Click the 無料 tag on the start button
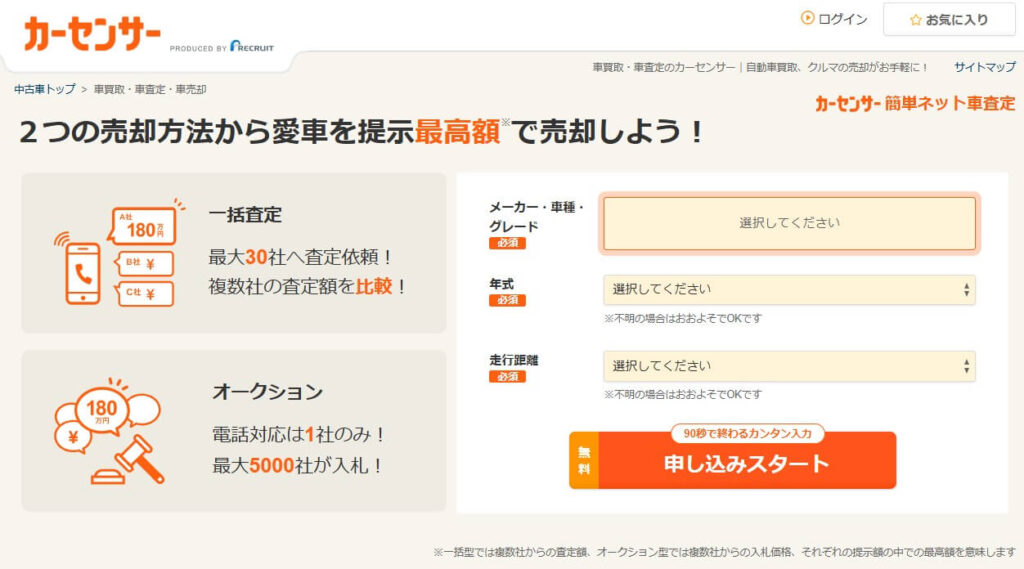This screenshot has width=1024, height=569. [x=584, y=461]
